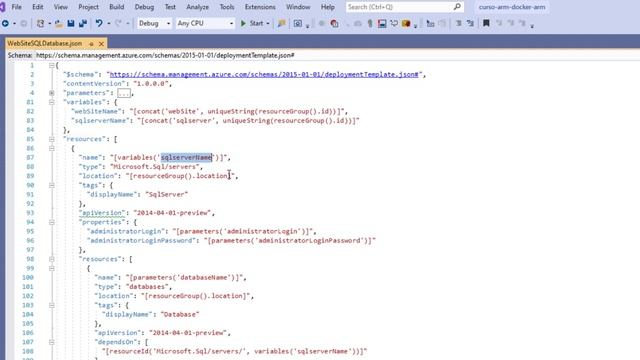Click the Start debugging button
Viewport: 640px width, 360px height.
(x=253, y=24)
